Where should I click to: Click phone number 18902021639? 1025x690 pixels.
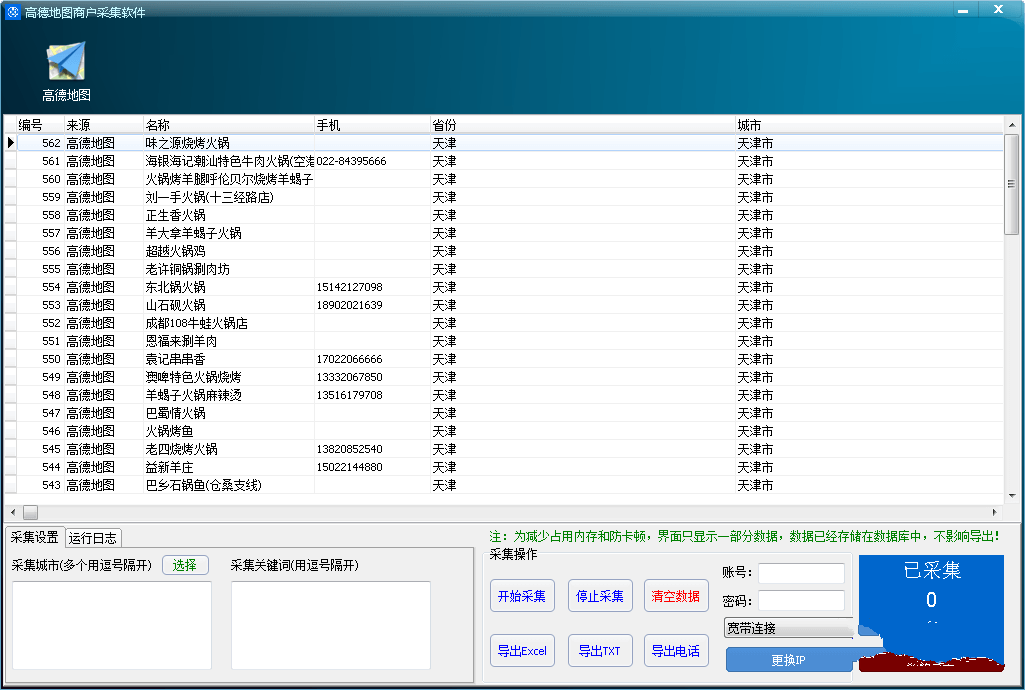point(350,305)
